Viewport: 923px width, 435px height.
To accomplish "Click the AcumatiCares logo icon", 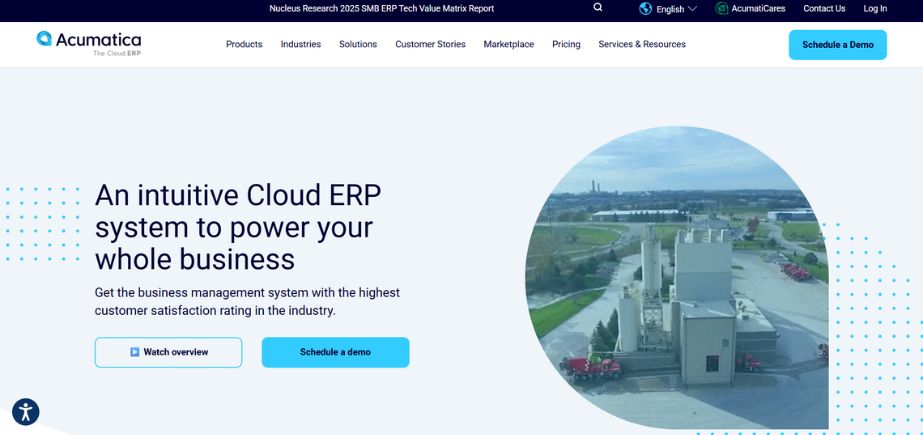I will pos(722,9).
